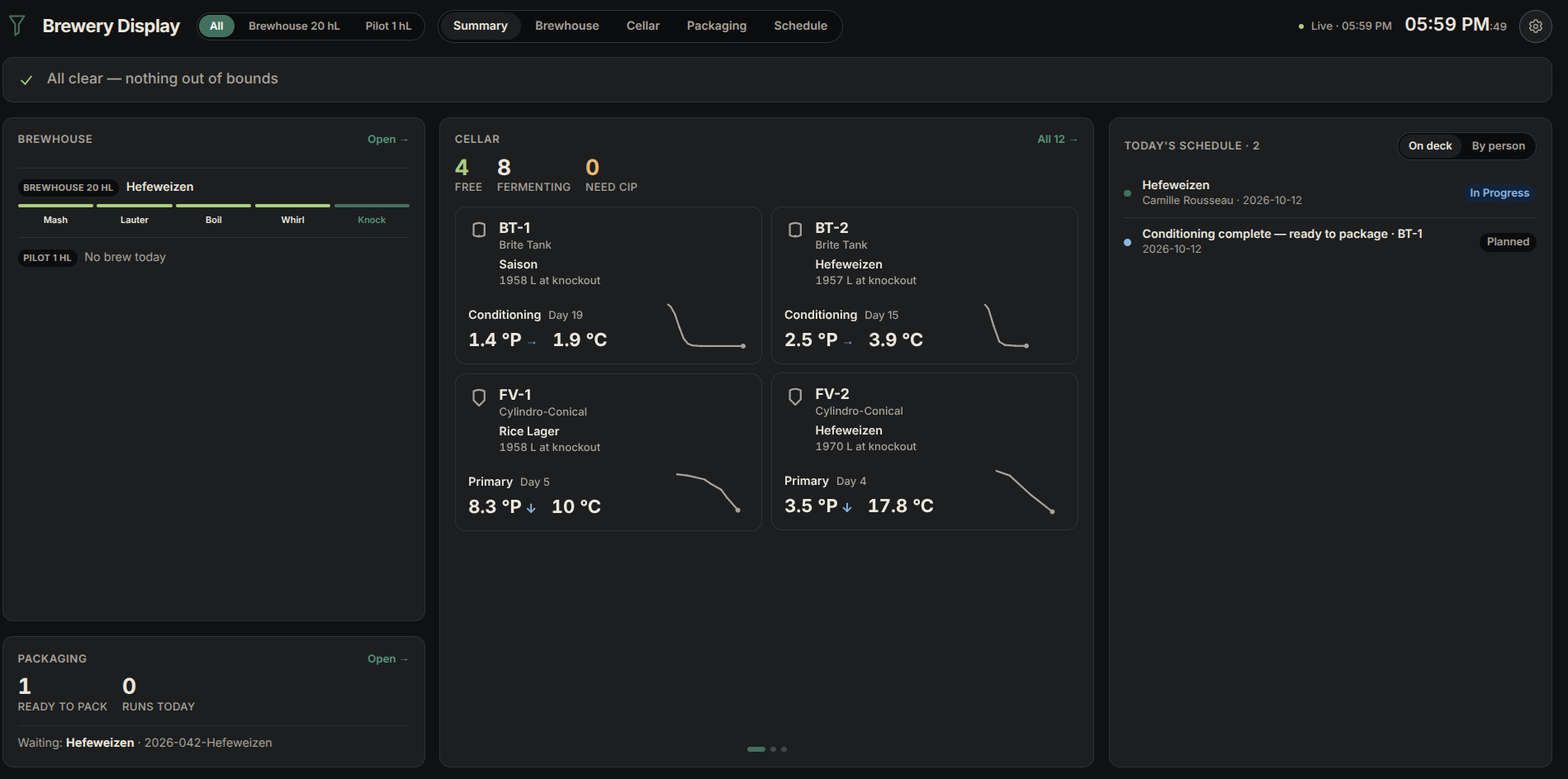Click the All clear checkmark icon
The width and height of the screenshot is (1568, 779).
point(26,79)
